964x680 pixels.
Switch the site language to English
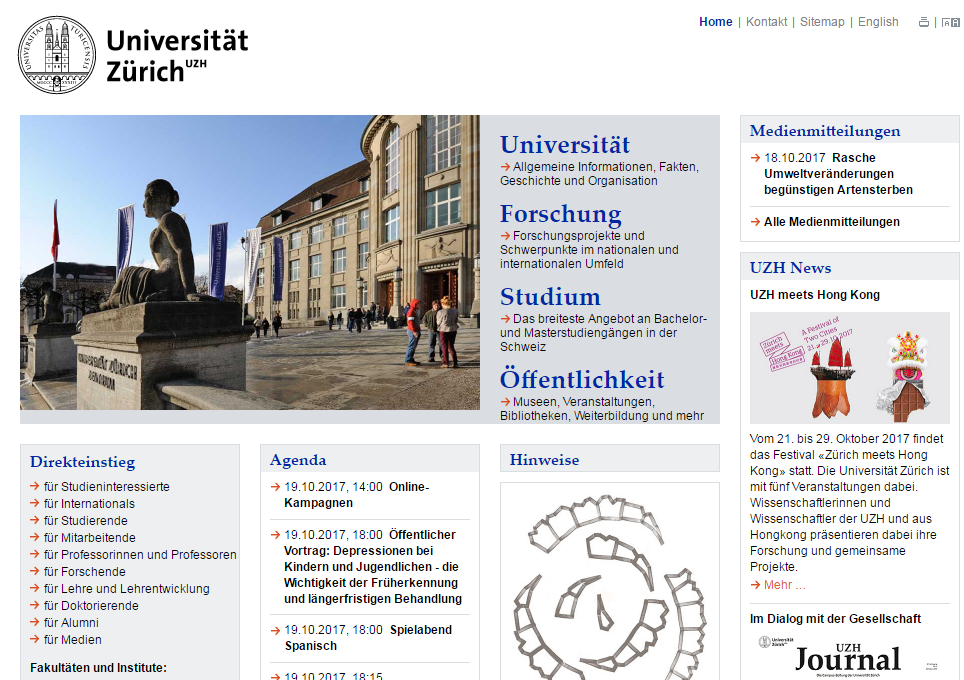(878, 22)
